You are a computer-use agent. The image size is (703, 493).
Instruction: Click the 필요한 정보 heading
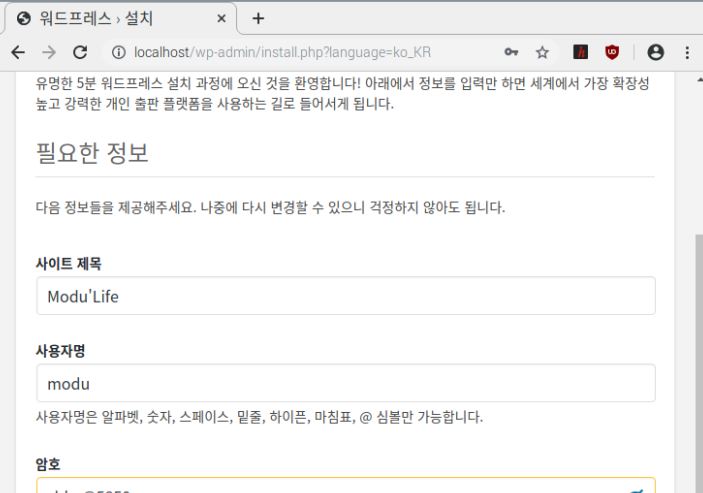[92, 153]
